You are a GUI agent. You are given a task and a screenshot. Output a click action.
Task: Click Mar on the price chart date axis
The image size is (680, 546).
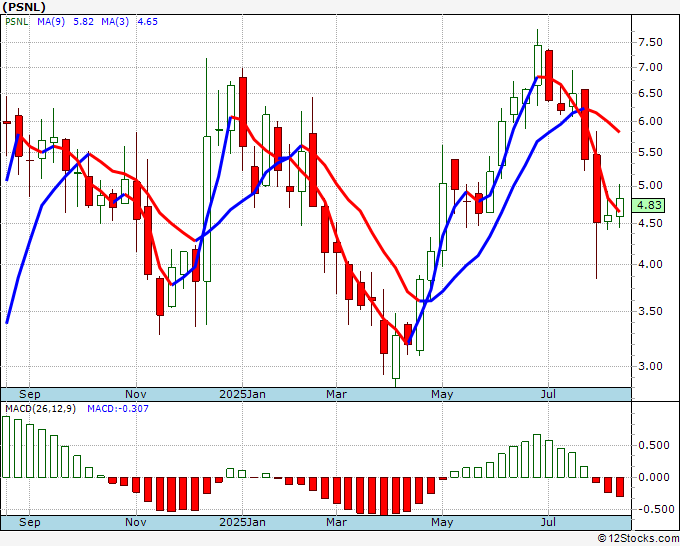pos(337,395)
